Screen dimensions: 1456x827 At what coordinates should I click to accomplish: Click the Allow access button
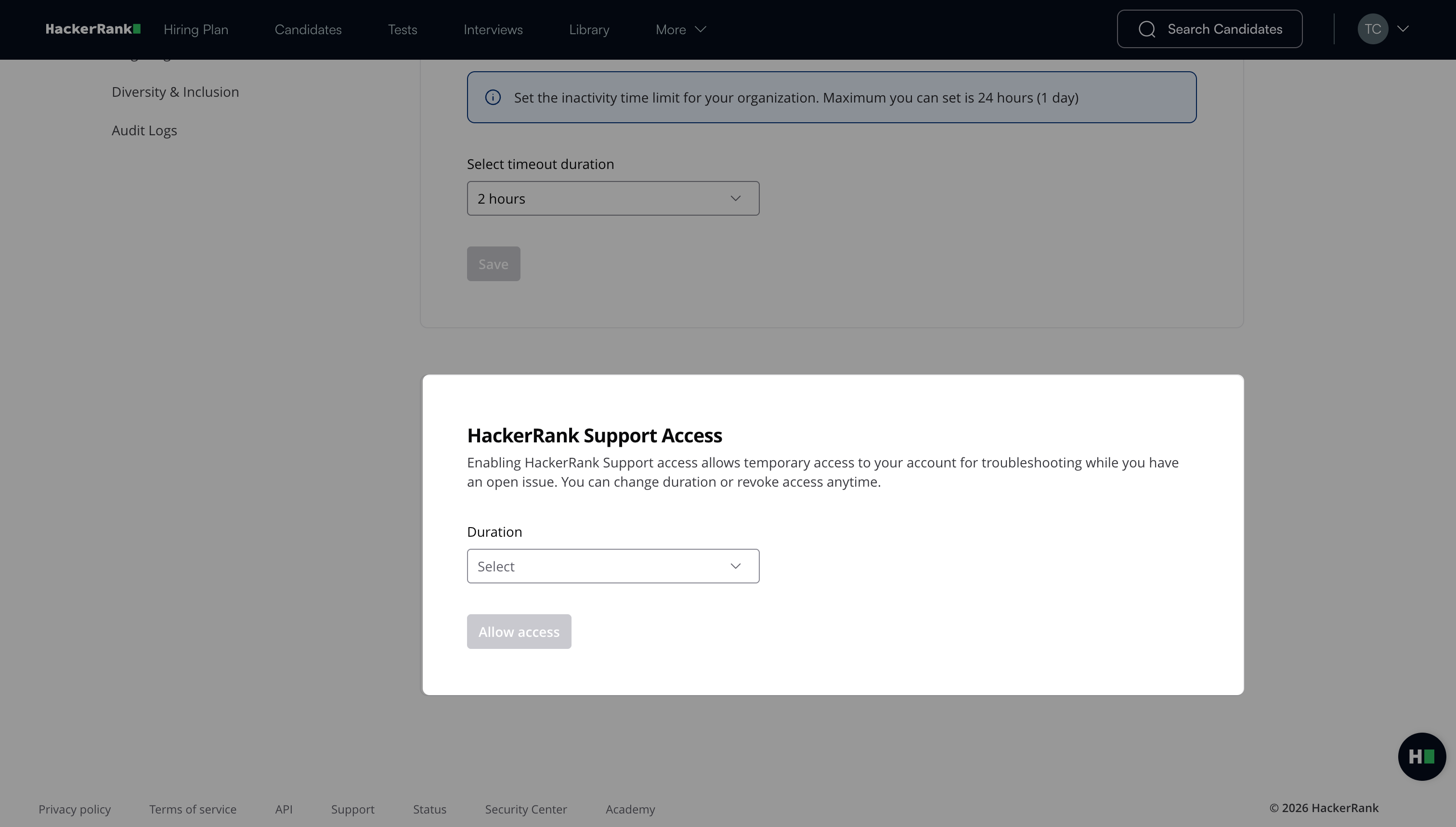pyautogui.click(x=519, y=632)
